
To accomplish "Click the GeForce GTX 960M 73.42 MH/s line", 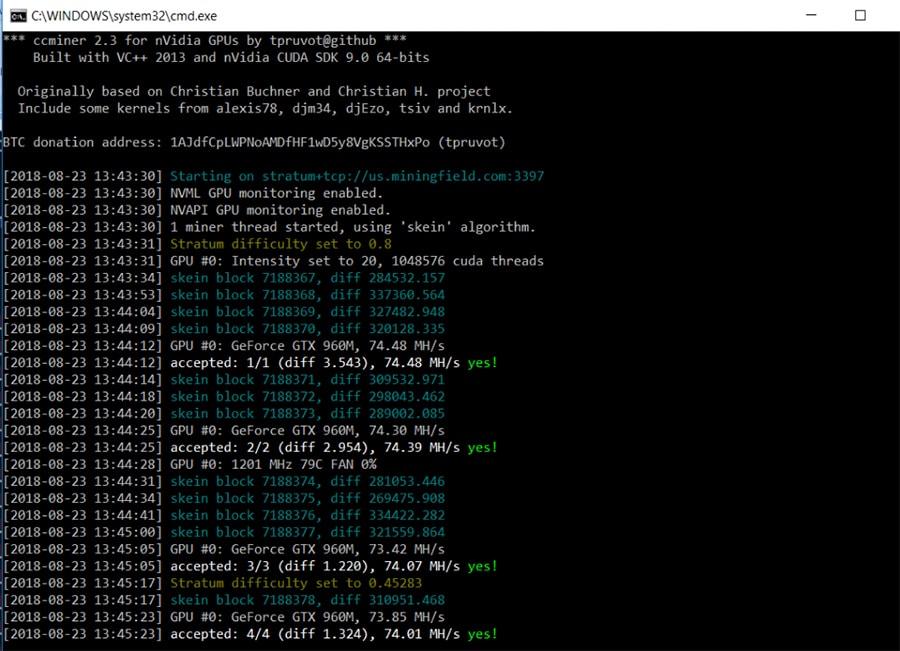I will coord(307,549).
